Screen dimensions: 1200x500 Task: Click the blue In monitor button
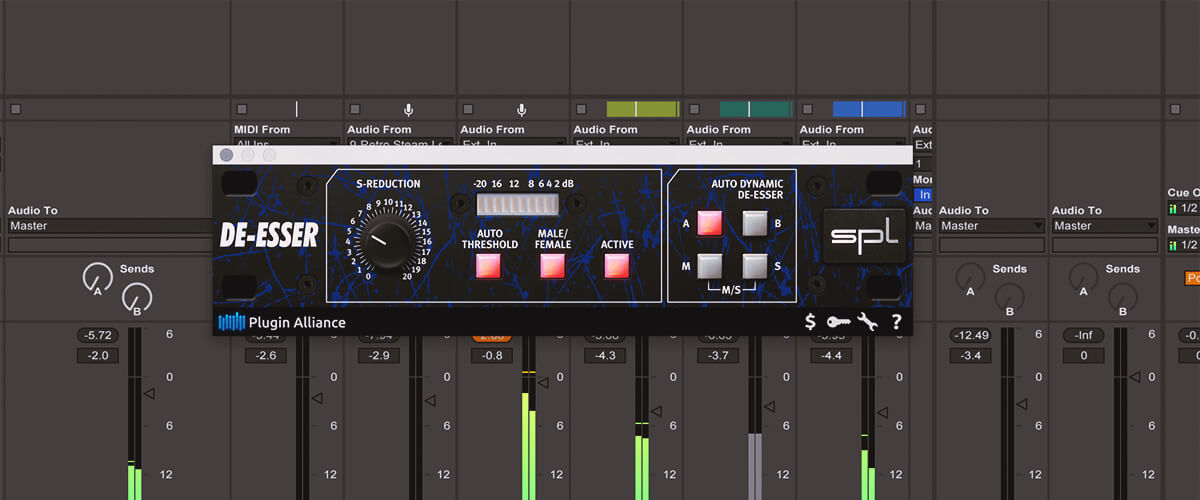923,195
